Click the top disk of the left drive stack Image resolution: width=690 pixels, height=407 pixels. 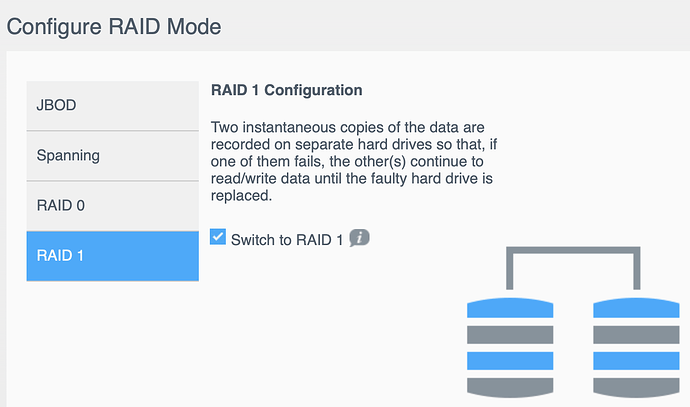point(509,308)
